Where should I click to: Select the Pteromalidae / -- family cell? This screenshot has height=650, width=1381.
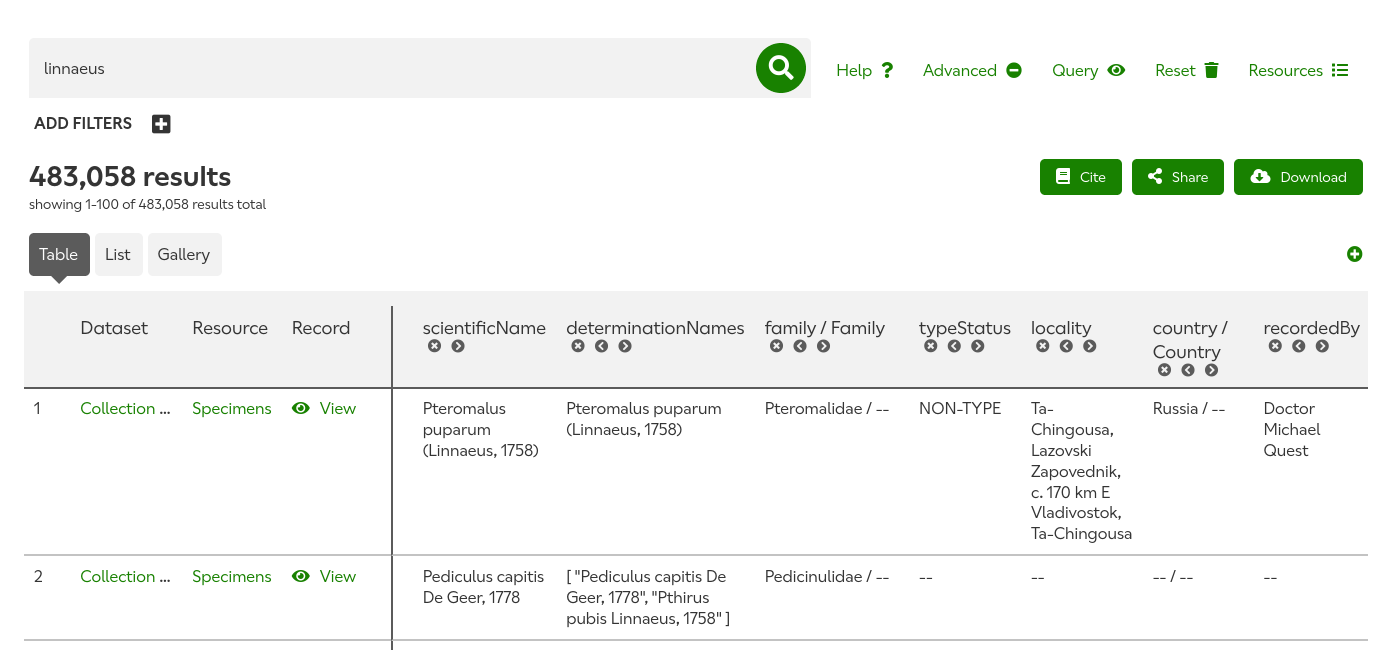[827, 408]
